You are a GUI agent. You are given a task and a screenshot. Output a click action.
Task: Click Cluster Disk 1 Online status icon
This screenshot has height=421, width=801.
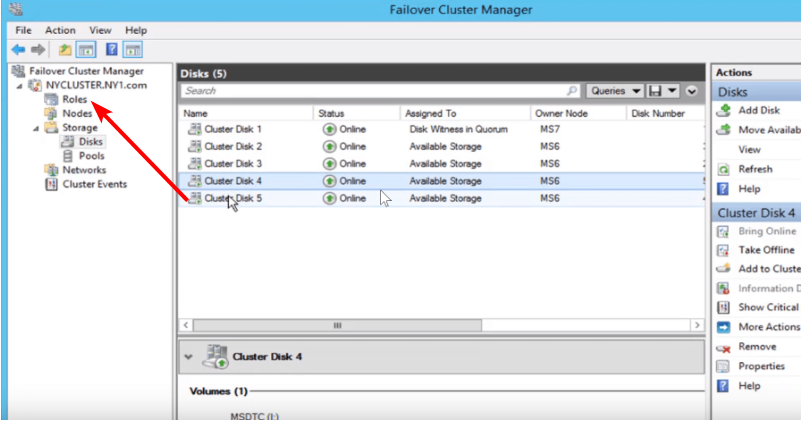329,129
